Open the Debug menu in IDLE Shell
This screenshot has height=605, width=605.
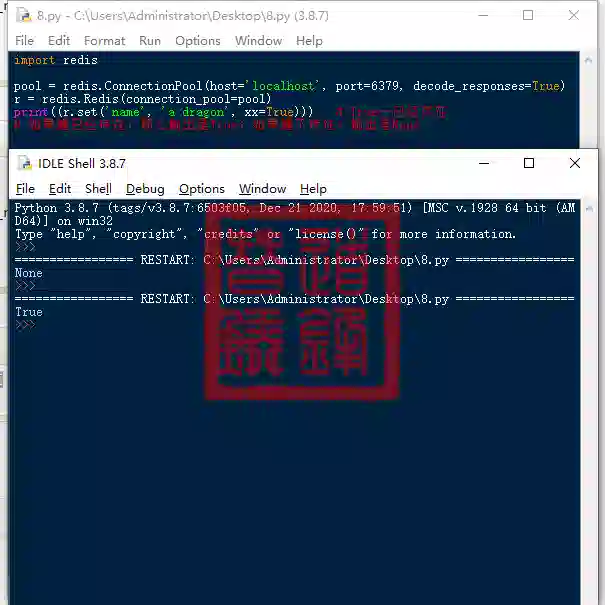[145, 189]
